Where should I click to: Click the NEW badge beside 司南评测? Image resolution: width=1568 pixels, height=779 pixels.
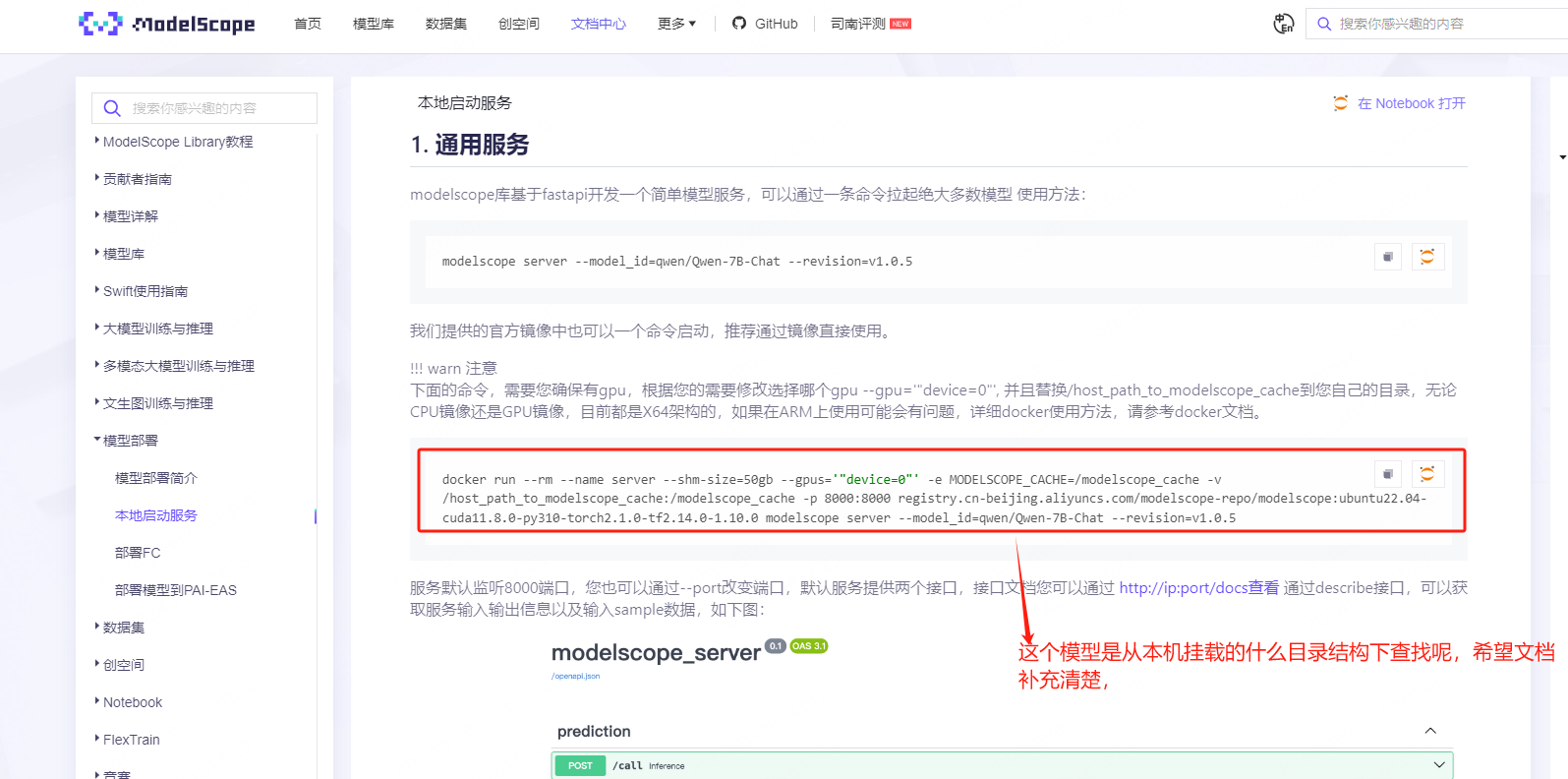(900, 24)
